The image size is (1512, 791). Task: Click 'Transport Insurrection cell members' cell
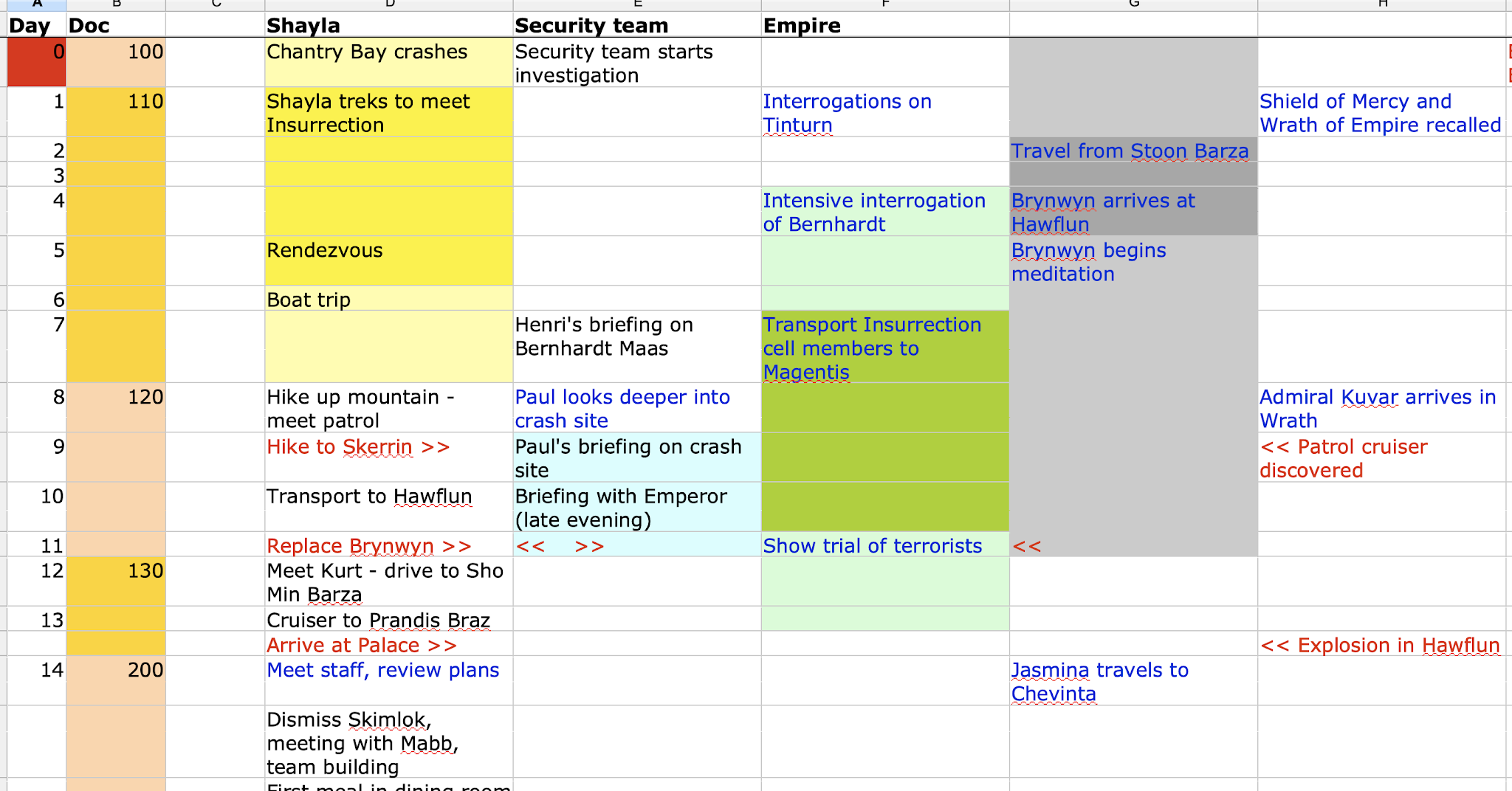click(x=885, y=346)
